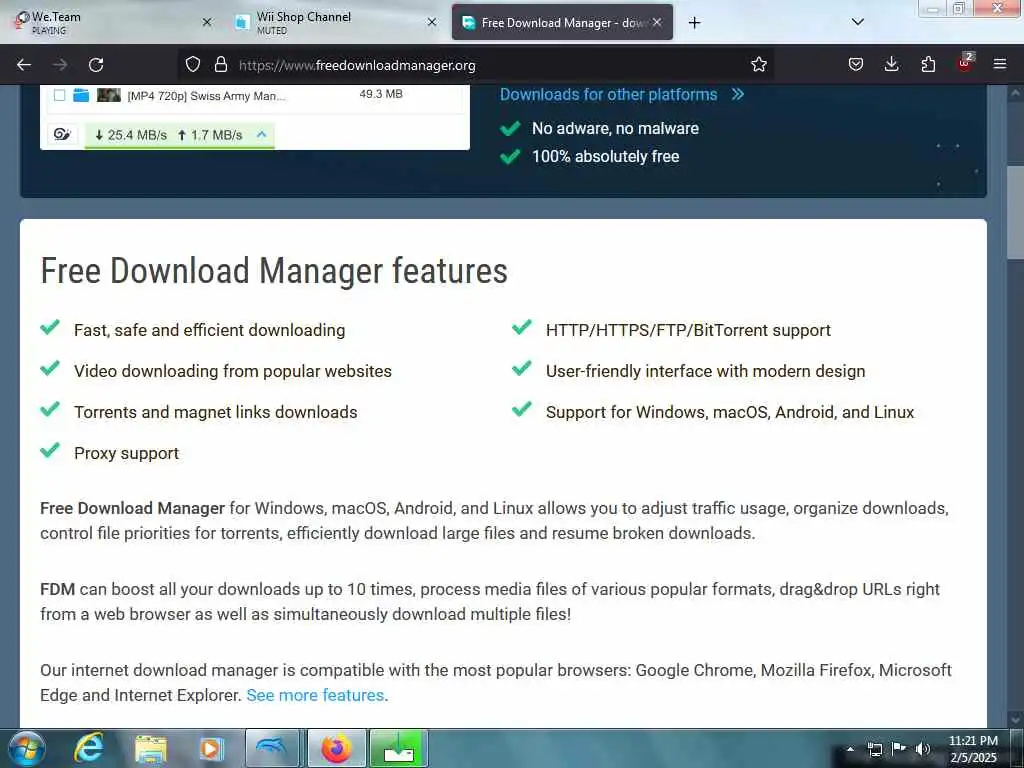
Task: Click the 100% absolutely free text
Action: click(605, 157)
